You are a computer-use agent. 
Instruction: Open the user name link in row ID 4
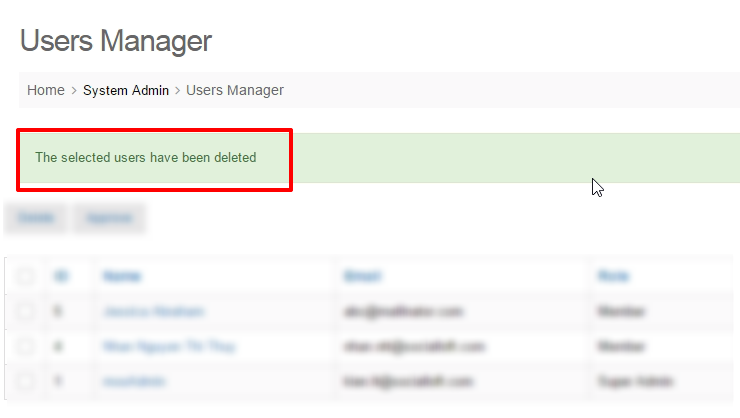(169, 347)
